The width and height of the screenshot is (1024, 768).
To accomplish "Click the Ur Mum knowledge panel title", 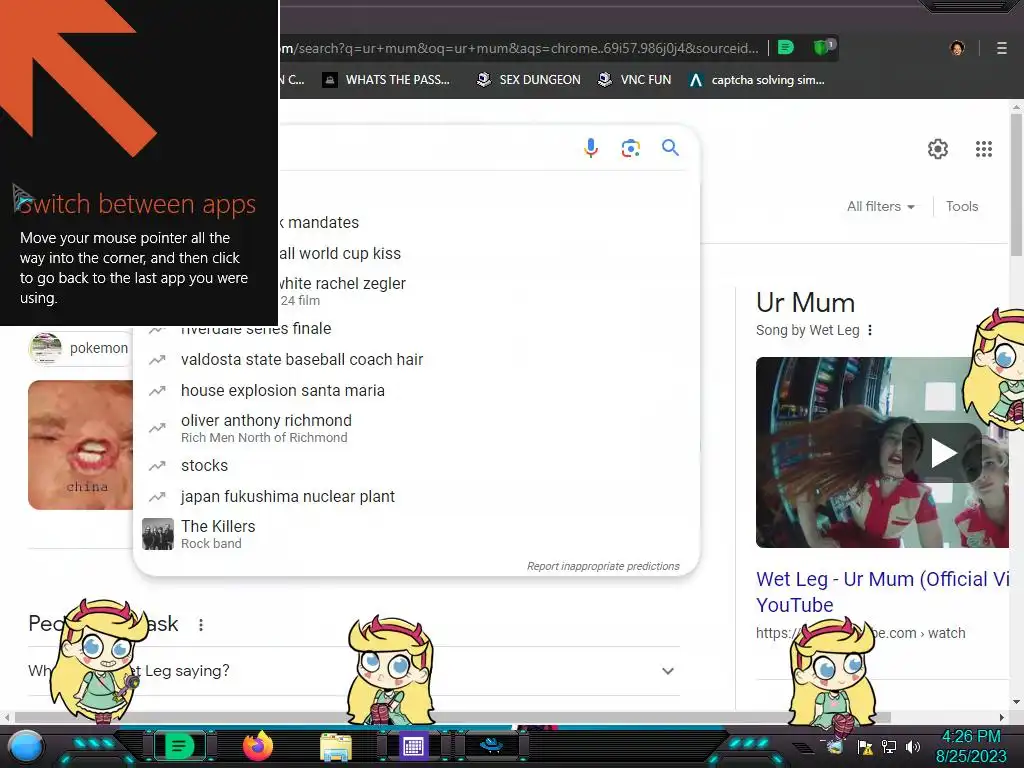I will pyautogui.click(x=805, y=303).
